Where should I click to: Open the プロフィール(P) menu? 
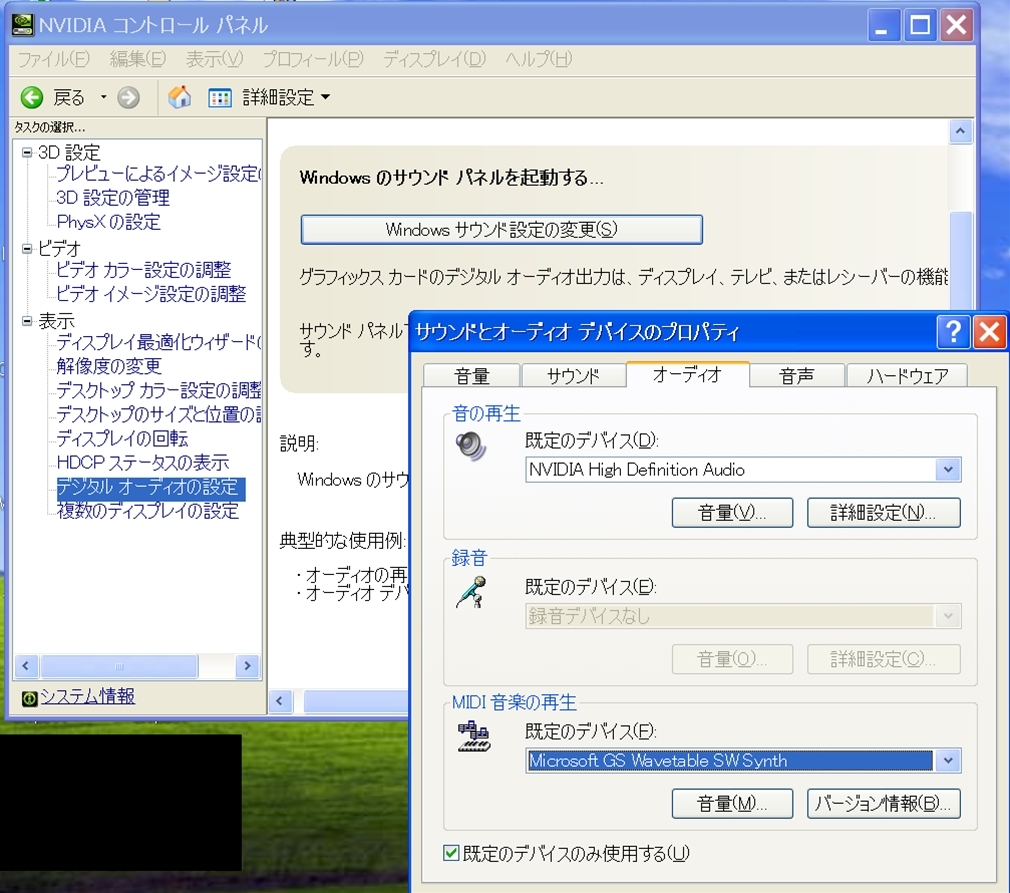click(313, 59)
